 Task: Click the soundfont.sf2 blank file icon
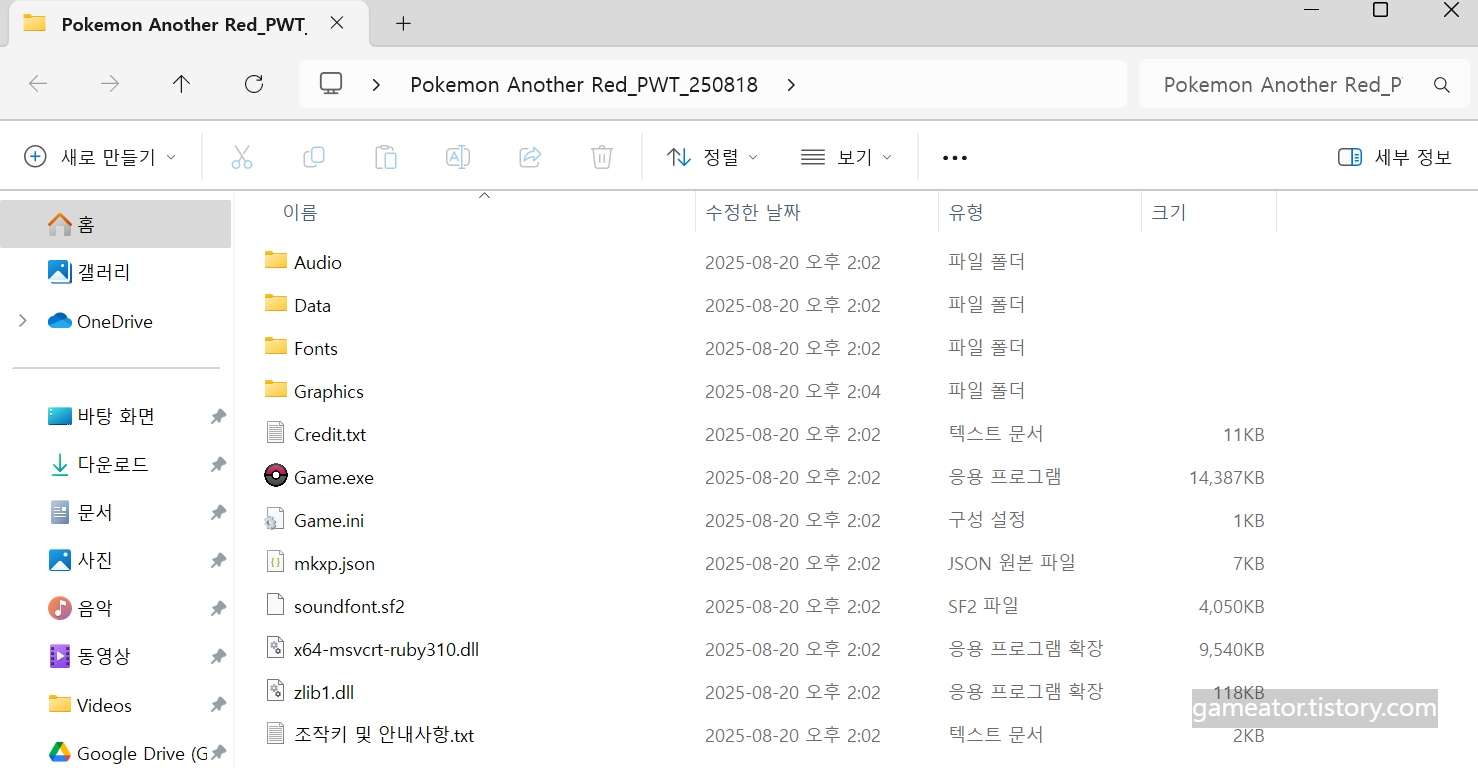(276, 605)
